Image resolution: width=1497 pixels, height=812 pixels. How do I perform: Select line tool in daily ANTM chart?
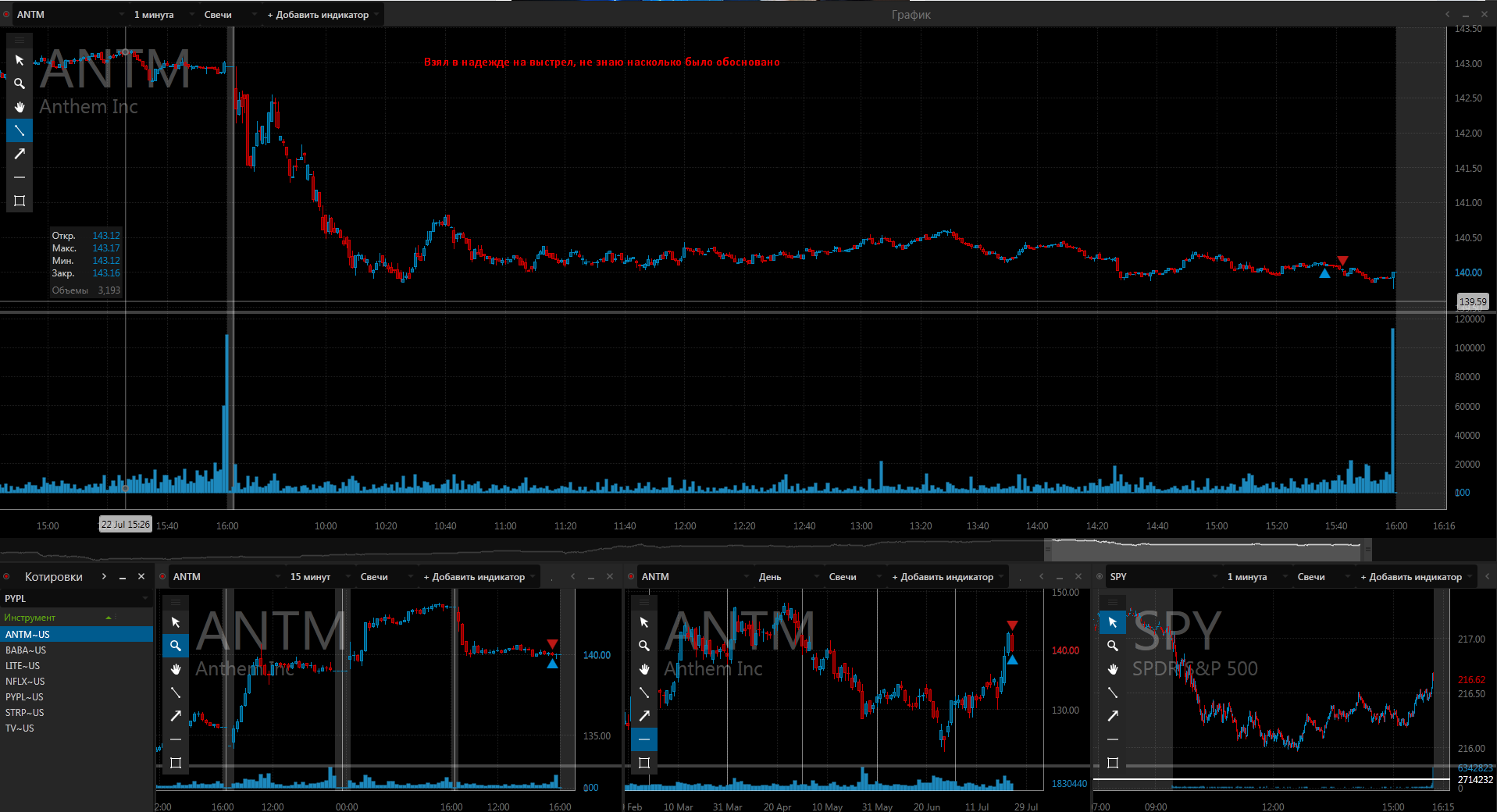pyautogui.click(x=644, y=693)
